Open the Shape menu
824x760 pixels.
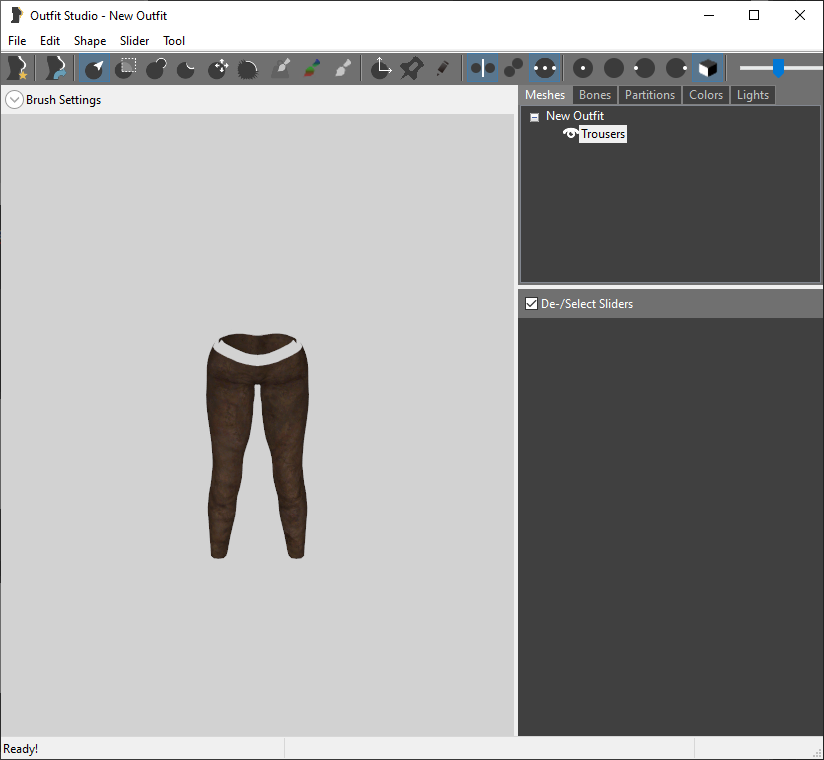click(90, 40)
